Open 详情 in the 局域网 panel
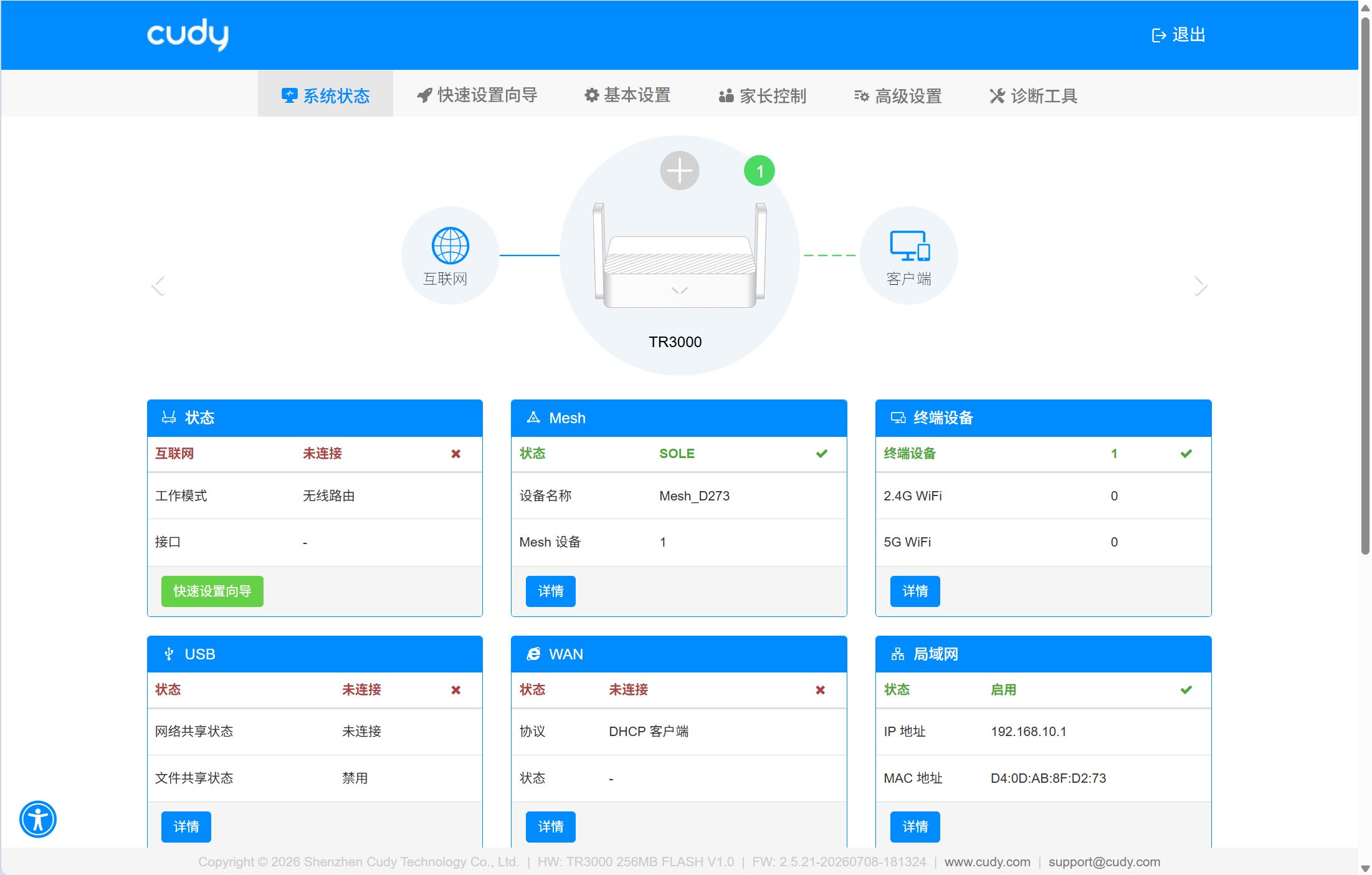The height and width of the screenshot is (875, 1372). point(915,826)
